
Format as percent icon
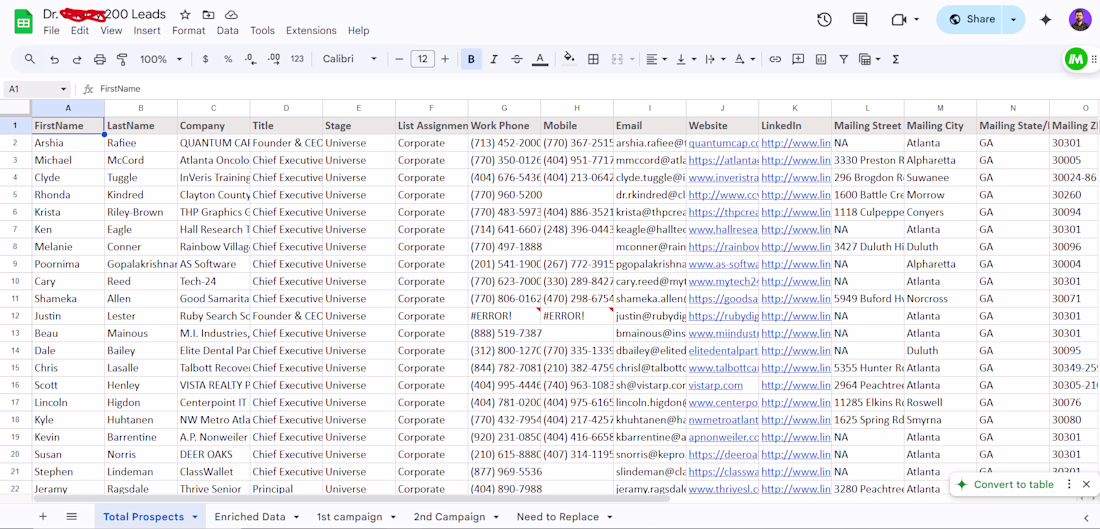coord(228,60)
